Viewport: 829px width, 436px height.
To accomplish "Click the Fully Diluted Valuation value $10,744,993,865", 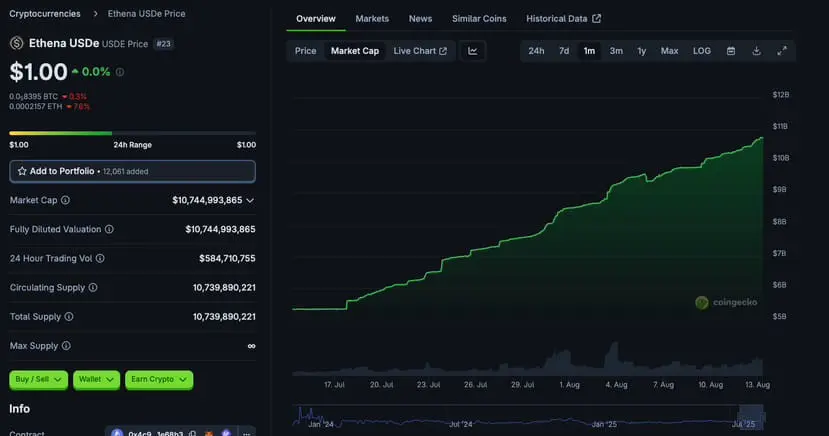I will pyautogui.click(x=220, y=229).
